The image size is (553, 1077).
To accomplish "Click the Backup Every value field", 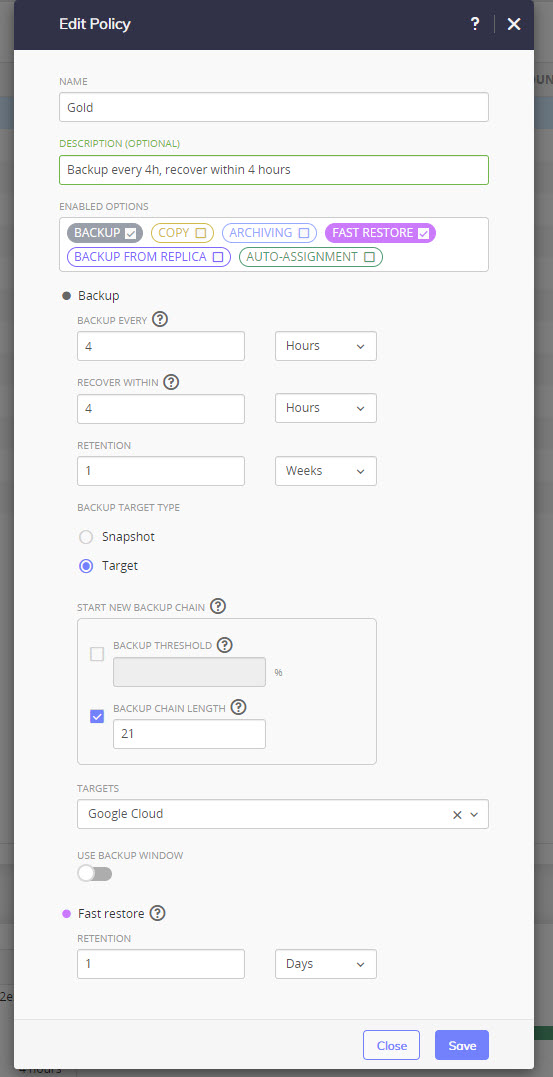I will [x=161, y=346].
